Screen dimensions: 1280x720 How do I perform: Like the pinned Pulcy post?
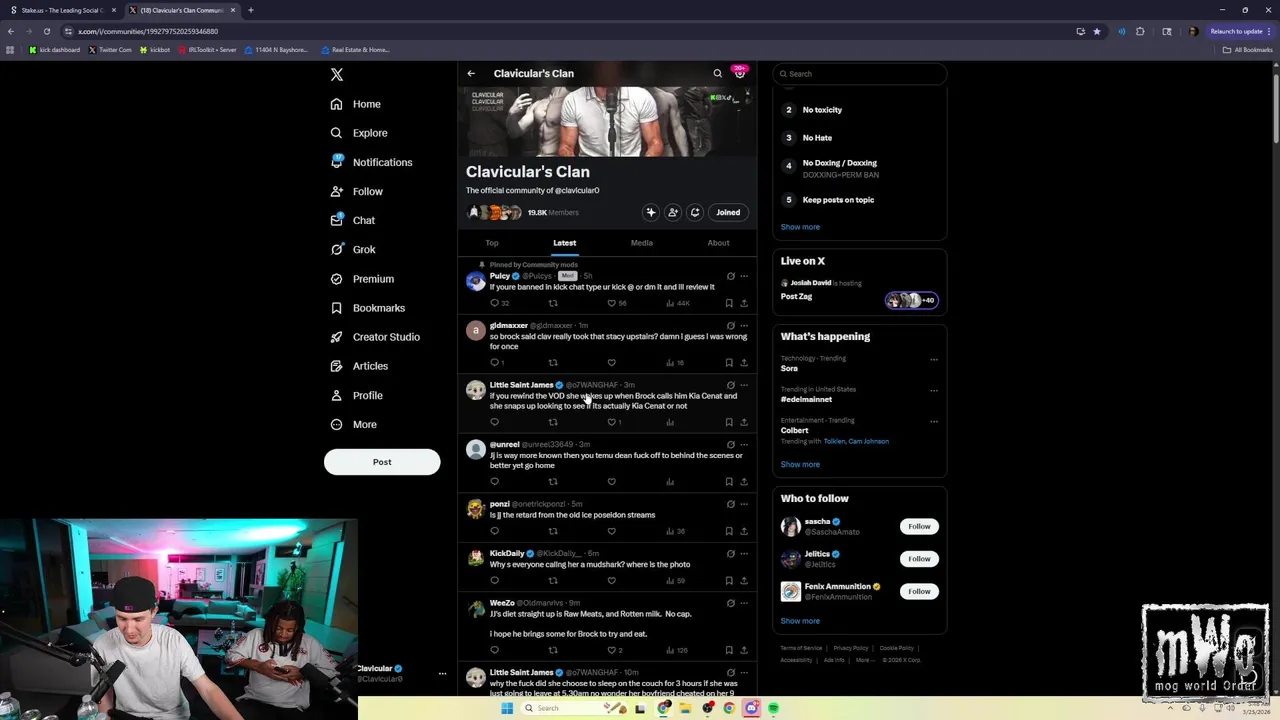point(612,303)
